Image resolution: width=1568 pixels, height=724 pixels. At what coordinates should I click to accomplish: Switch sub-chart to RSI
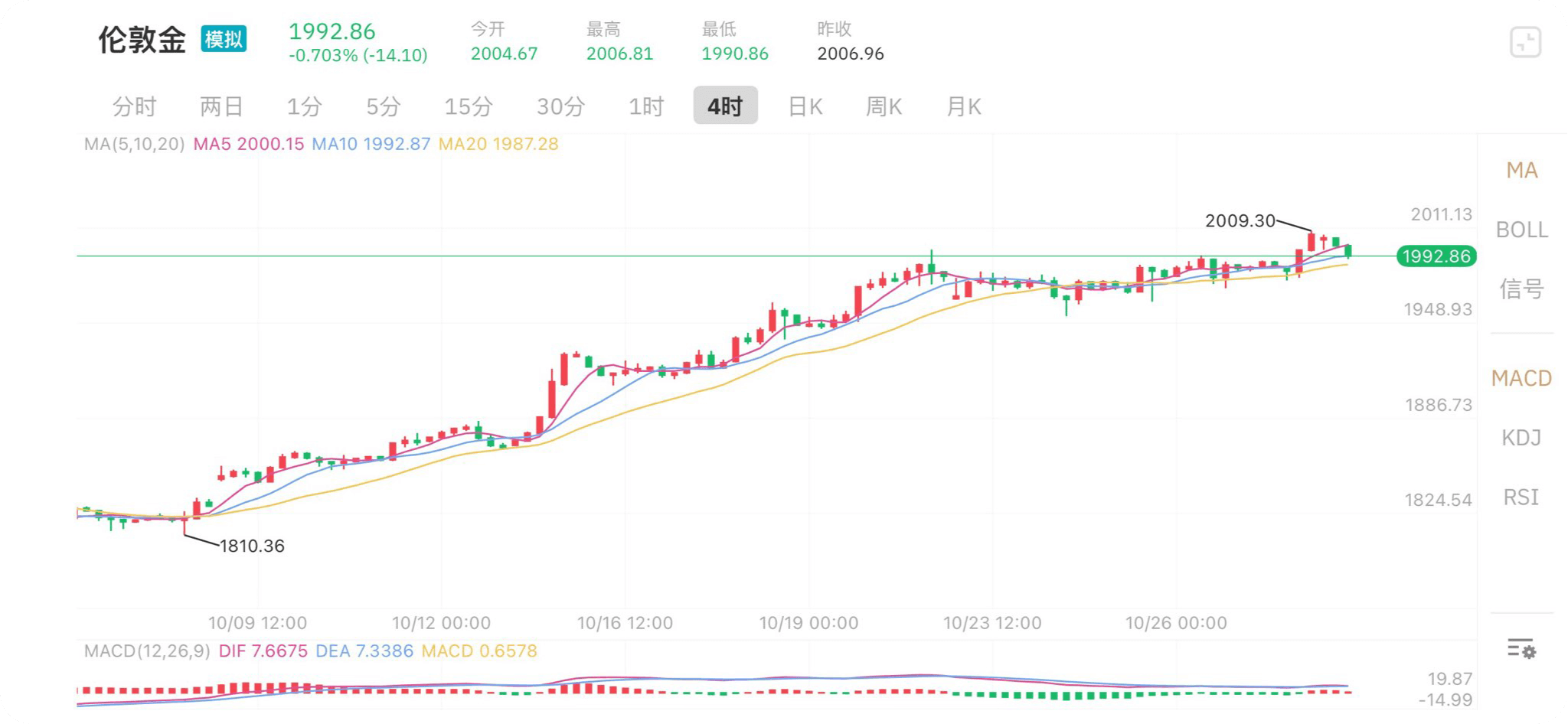point(1521,497)
